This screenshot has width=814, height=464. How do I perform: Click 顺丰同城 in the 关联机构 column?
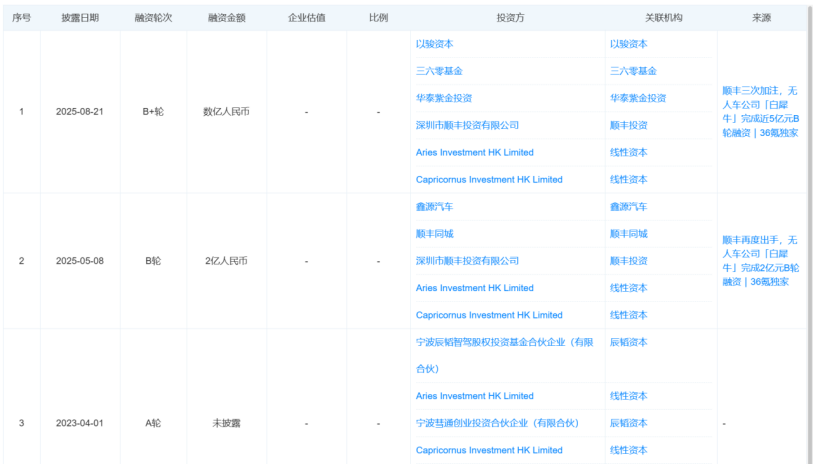point(628,233)
